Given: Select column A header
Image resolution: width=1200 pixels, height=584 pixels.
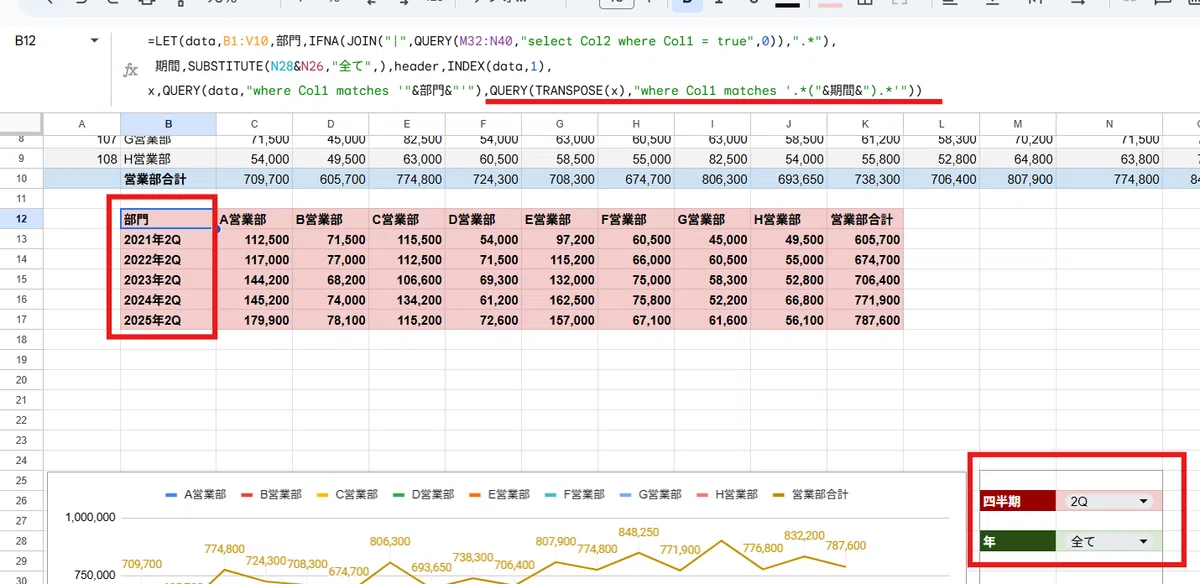Looking at the screenshot, I should 82,124.
